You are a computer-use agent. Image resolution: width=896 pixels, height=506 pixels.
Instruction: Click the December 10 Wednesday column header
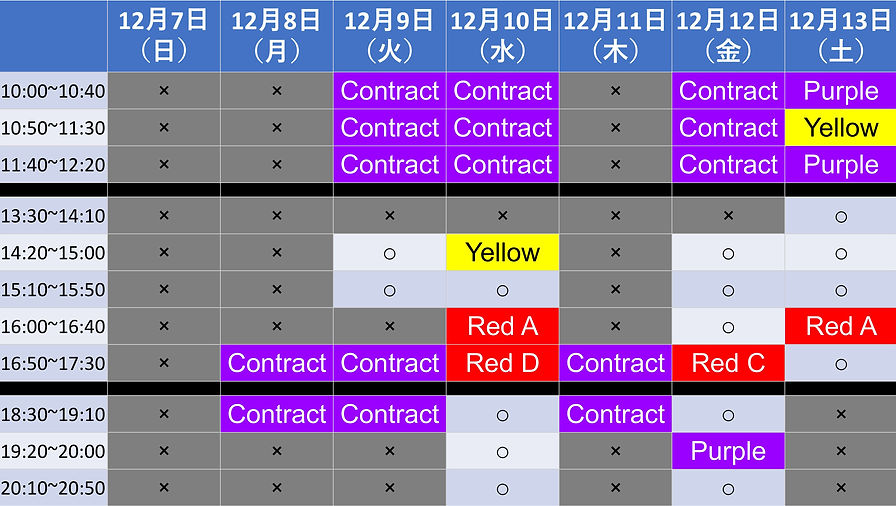pos(502,35)
